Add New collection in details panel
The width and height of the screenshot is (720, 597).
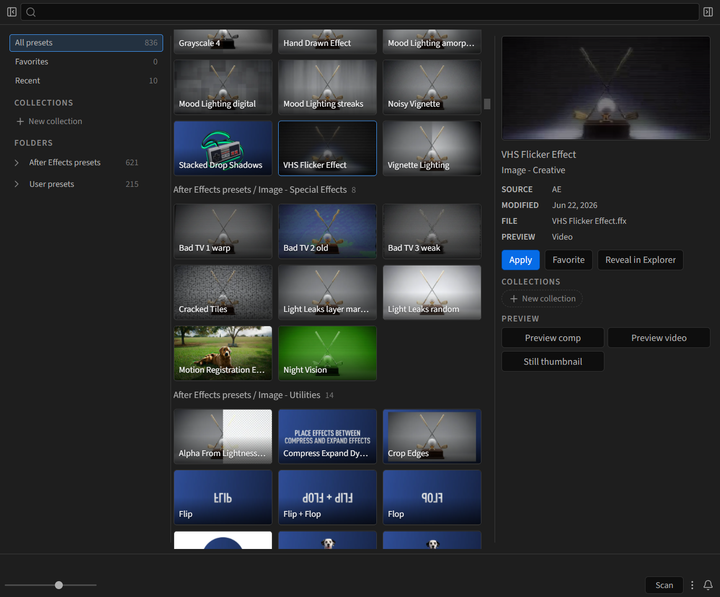coord(542,298)
